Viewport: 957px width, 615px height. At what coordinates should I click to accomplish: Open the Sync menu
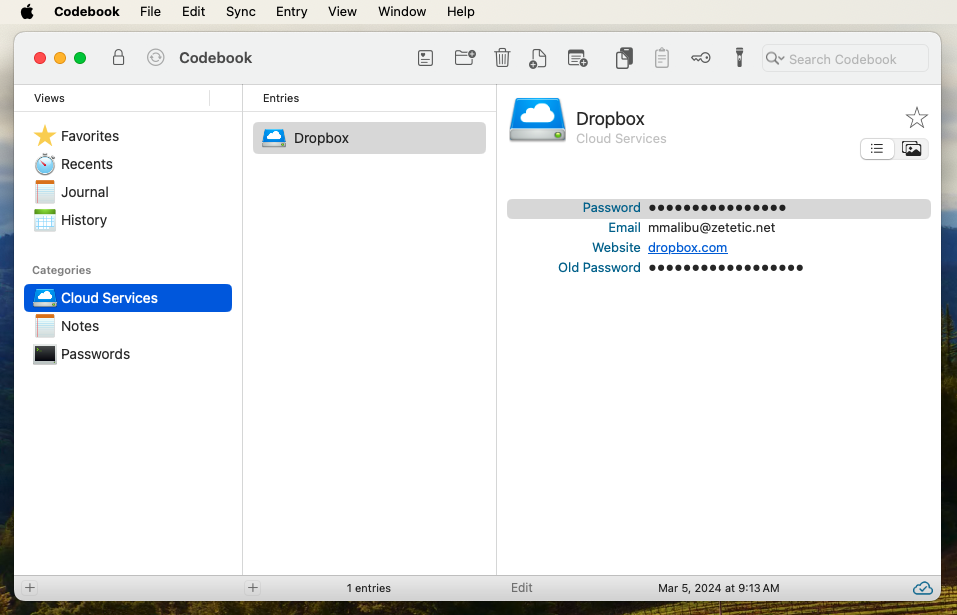[240, 12]
